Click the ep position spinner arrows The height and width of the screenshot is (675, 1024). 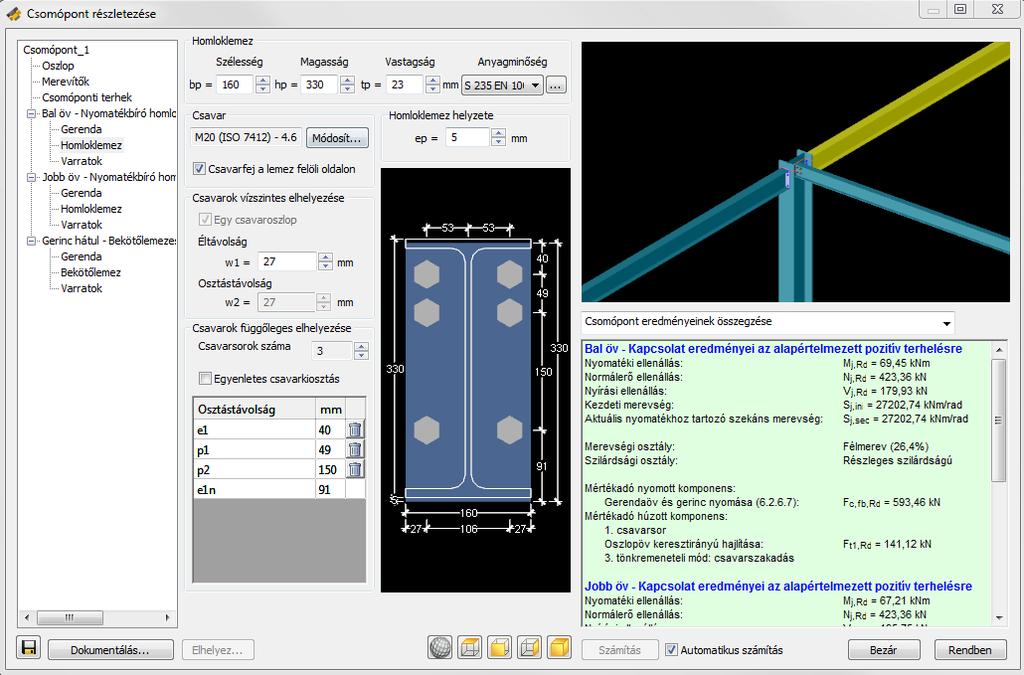tap(498, 137)
